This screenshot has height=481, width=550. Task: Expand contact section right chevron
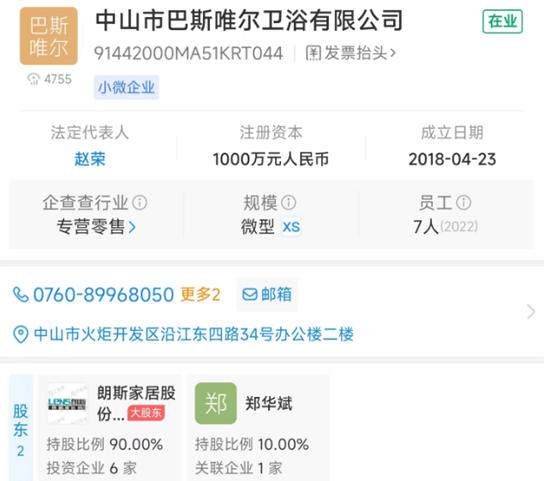click(x=531, y=312)
